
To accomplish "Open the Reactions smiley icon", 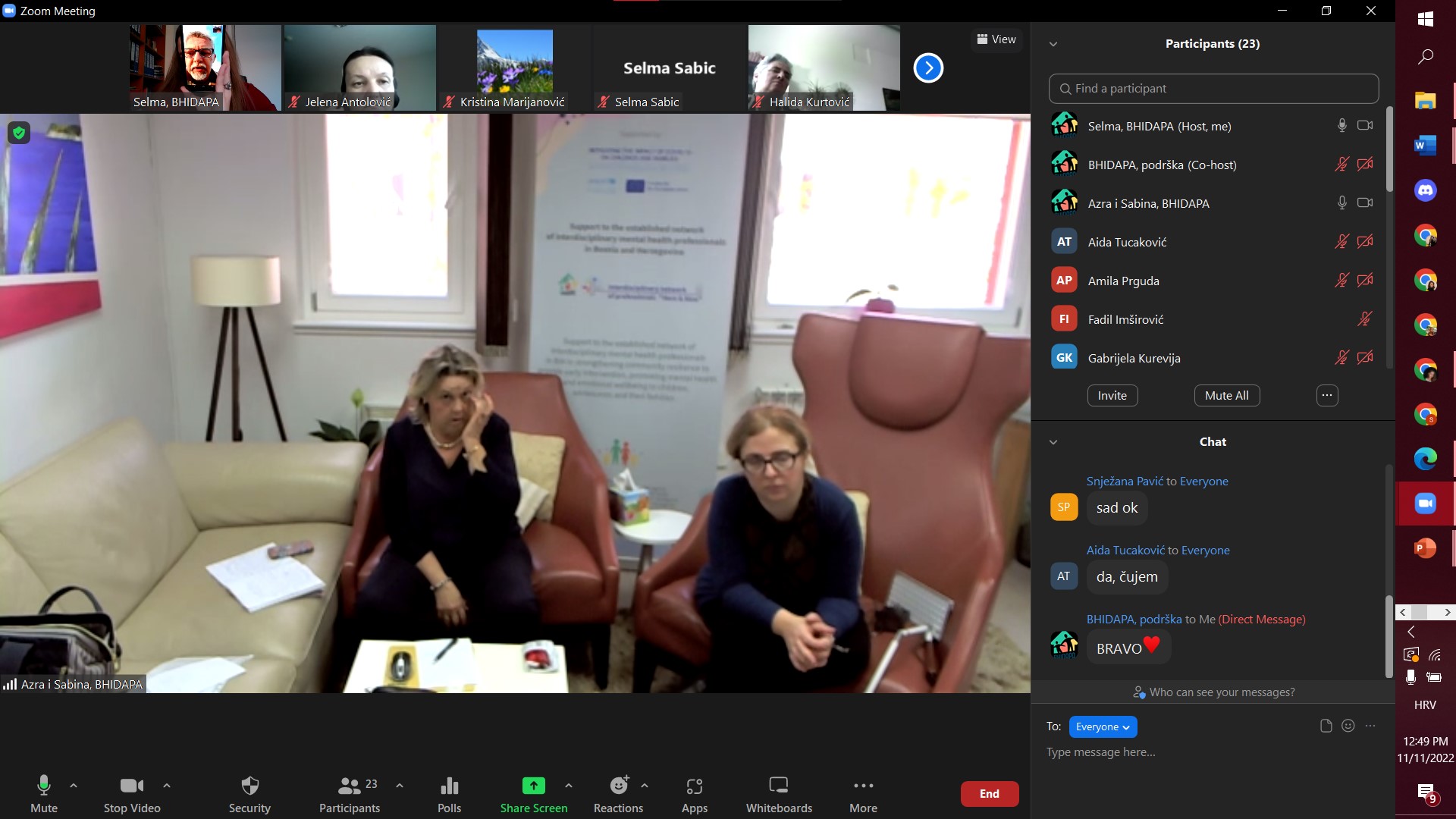I will coord(619,786).
